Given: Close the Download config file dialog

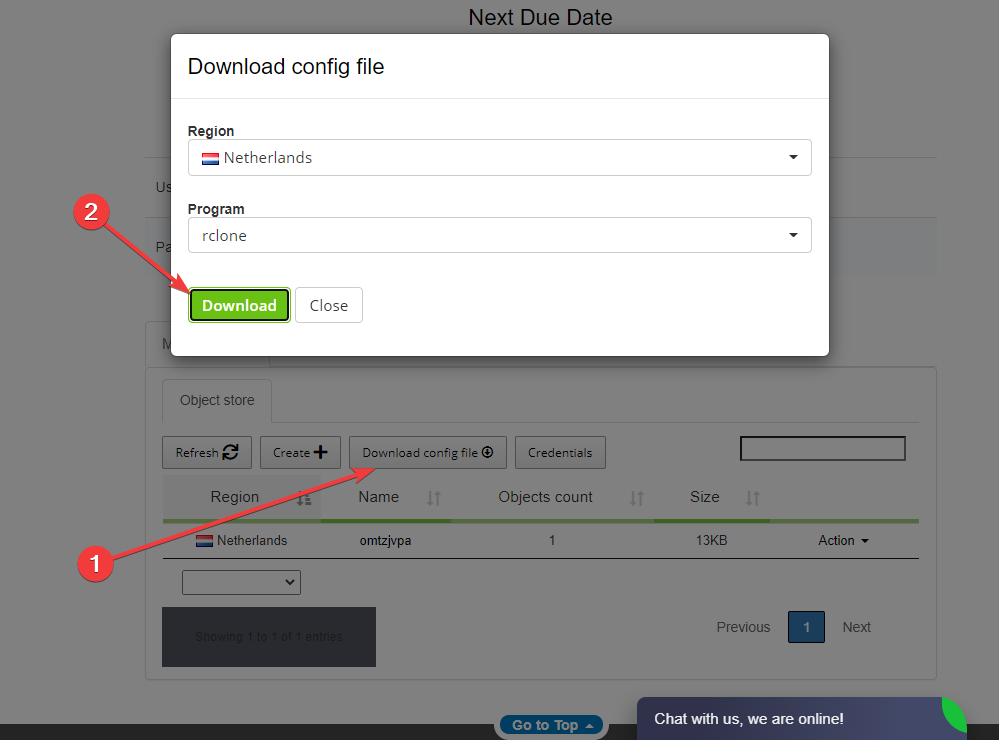Looking at the screenshot, I should 328,306.
